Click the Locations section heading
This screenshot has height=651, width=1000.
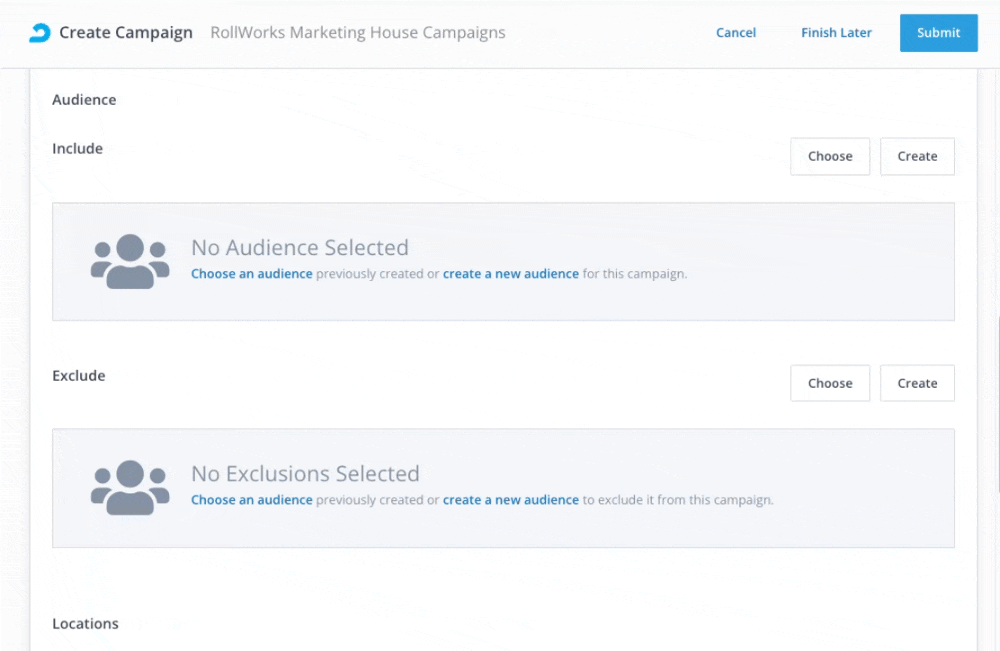coord(85,624)
